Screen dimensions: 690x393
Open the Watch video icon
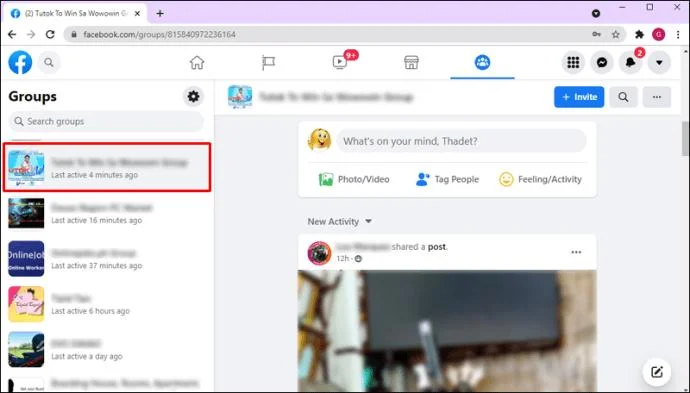coord(340,62)
